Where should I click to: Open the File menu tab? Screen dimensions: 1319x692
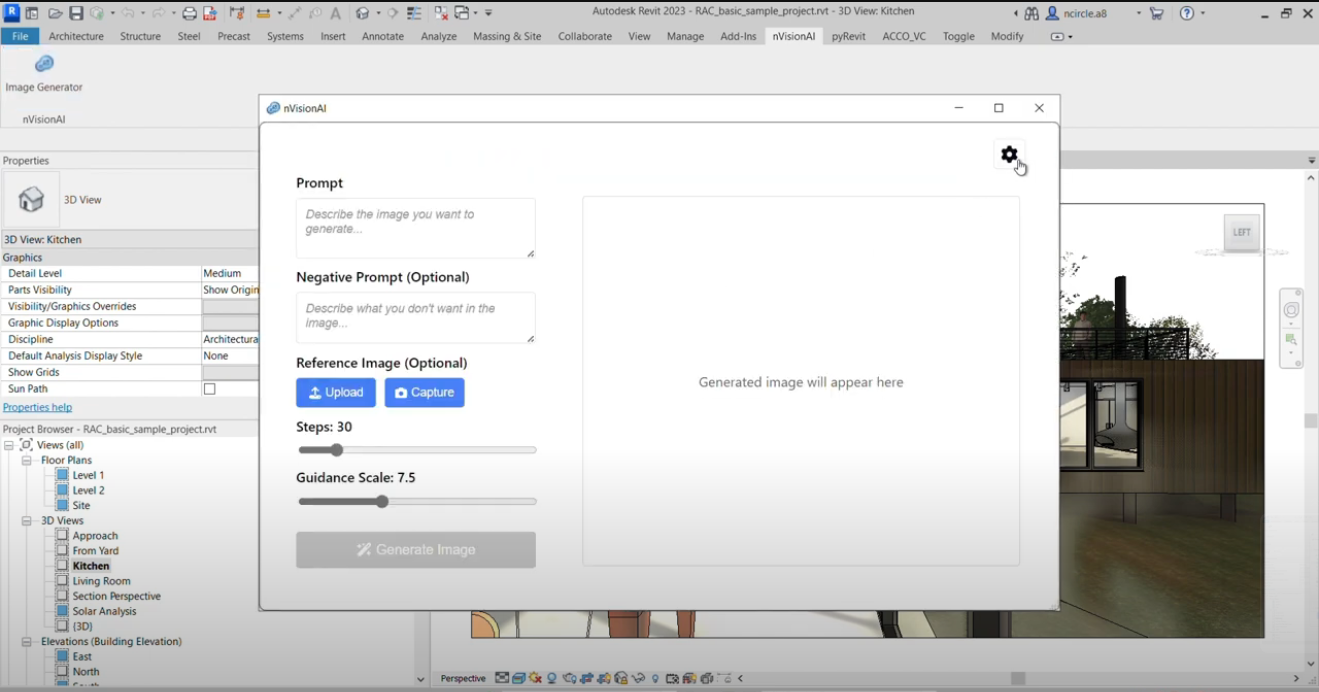coord(19,36)
